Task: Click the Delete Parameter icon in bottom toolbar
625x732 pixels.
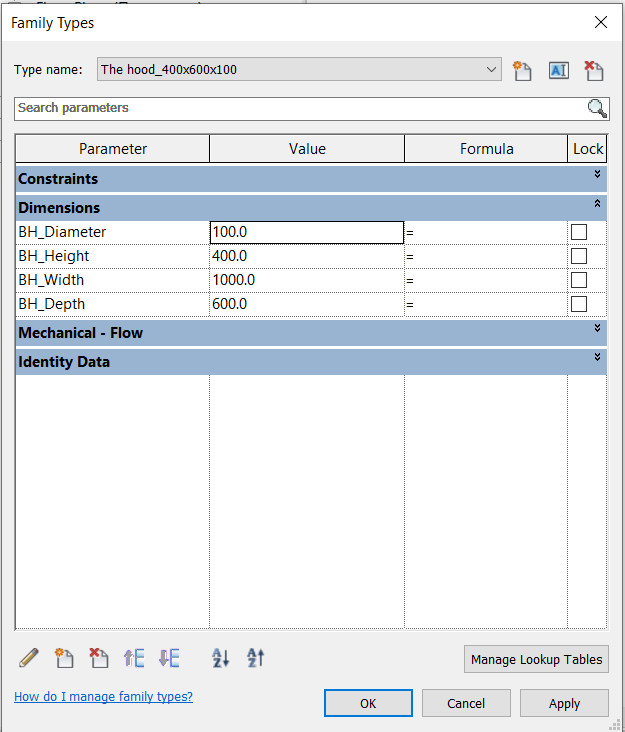Action: point(99,657)
